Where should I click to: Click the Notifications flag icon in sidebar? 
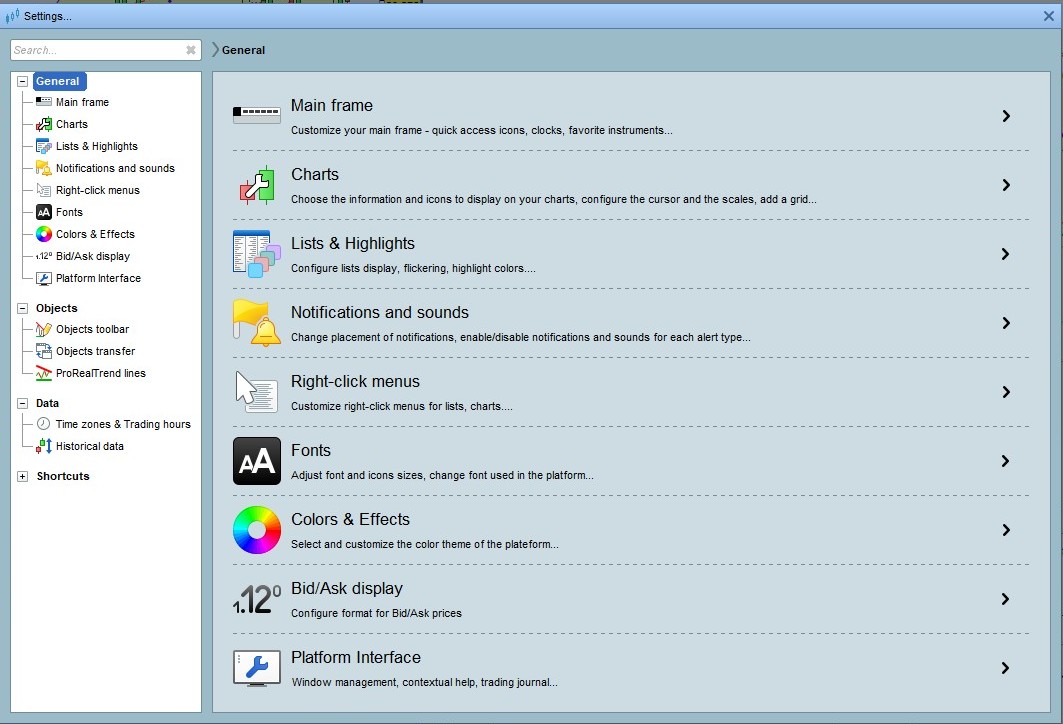click(x=43, y=168)
